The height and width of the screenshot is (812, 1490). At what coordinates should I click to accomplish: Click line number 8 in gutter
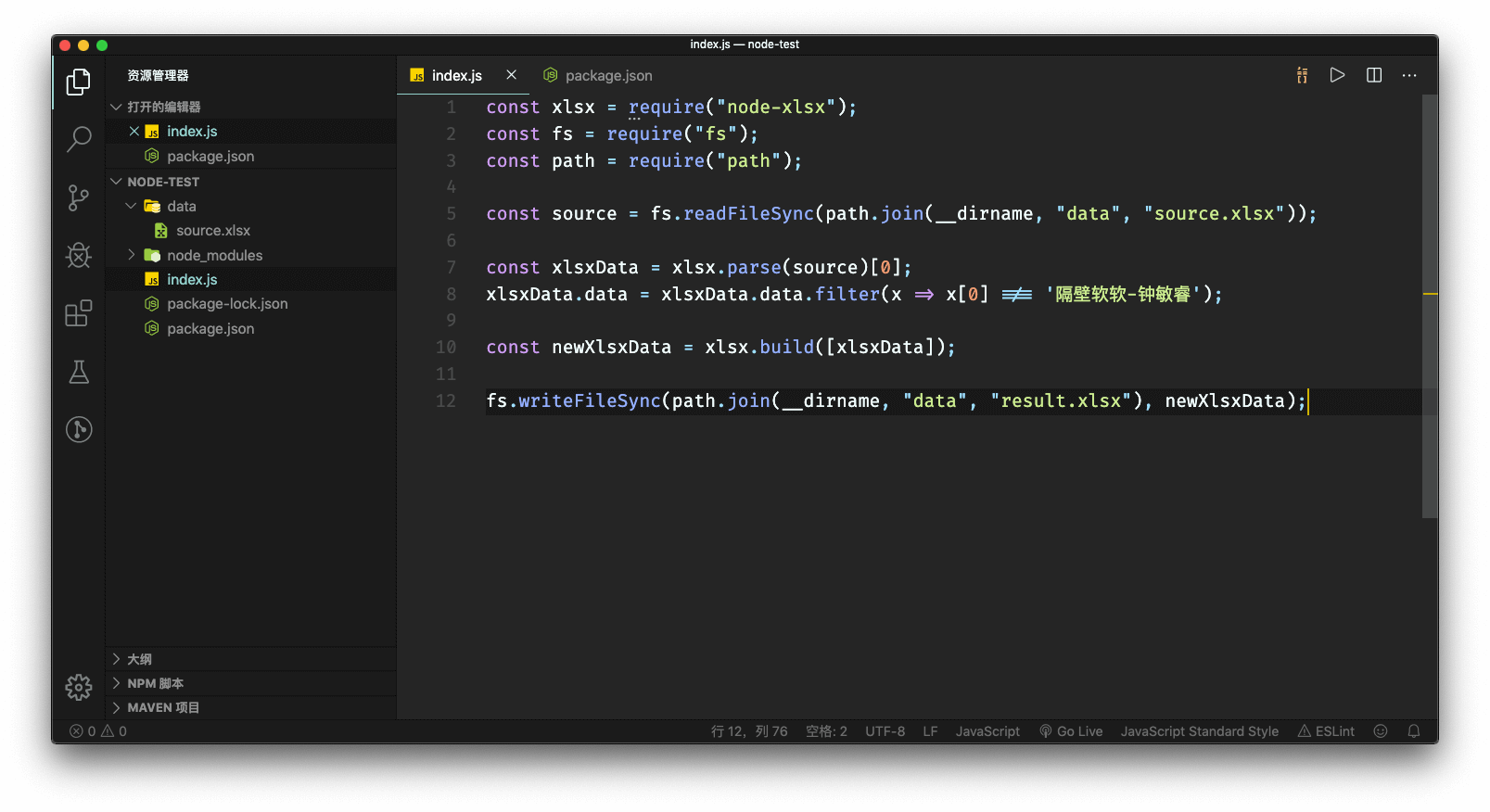coord(451,294)
